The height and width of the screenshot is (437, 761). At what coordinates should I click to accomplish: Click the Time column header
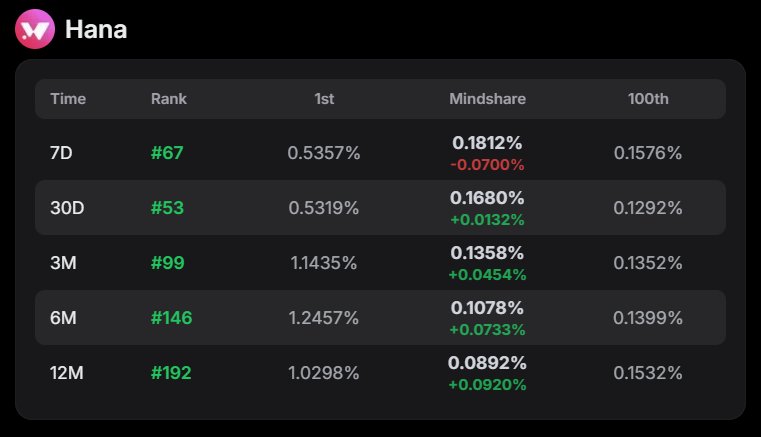(x=68, y=99)
